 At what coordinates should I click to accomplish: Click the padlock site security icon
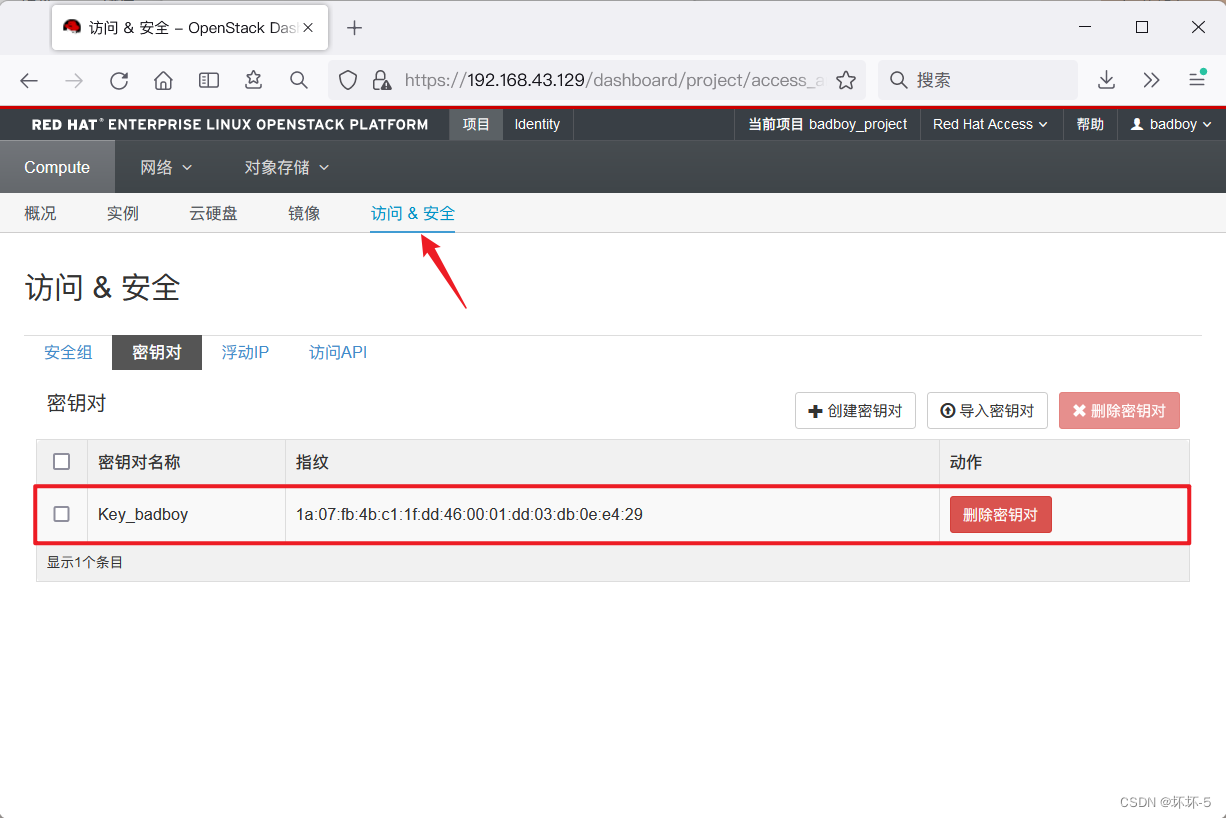tap(380, 80)
